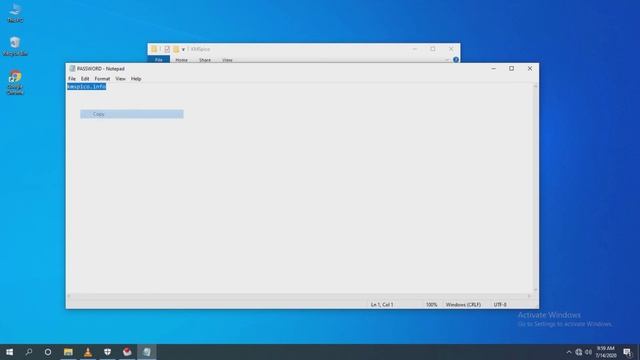Maximize the File Explorer window
This screenshot has height=360, width=640.
tap(433, 49)
